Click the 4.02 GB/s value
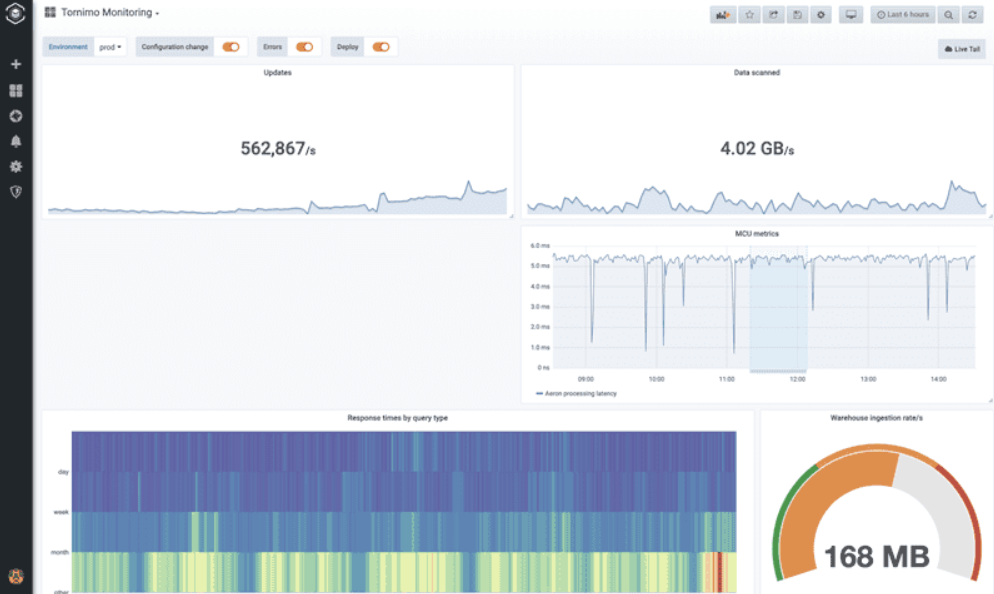Image resolution: width=994 pixels, height=594 pixels. pyautogui.click(x=757, y=148)
